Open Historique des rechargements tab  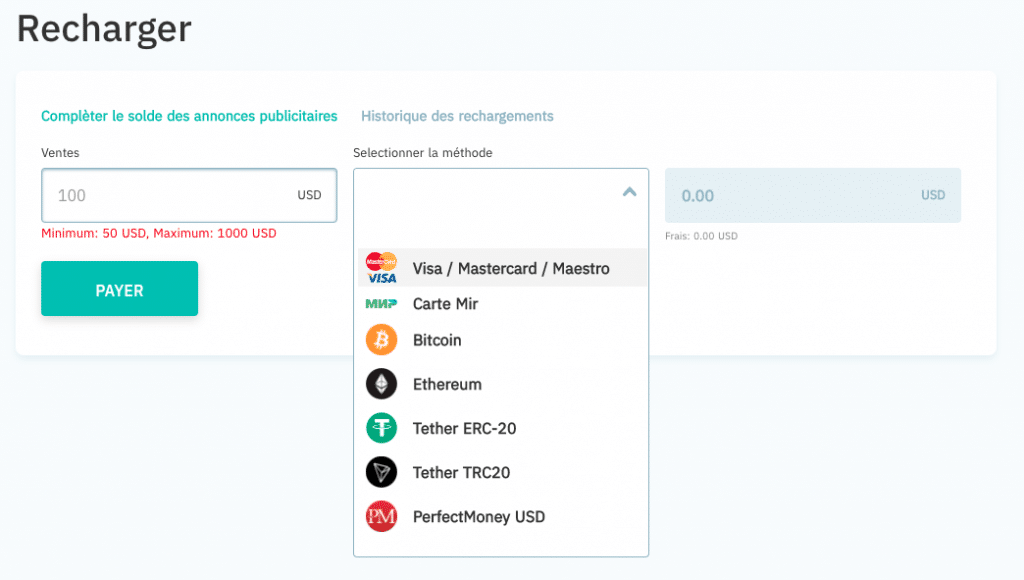click(x=457, y=116)
